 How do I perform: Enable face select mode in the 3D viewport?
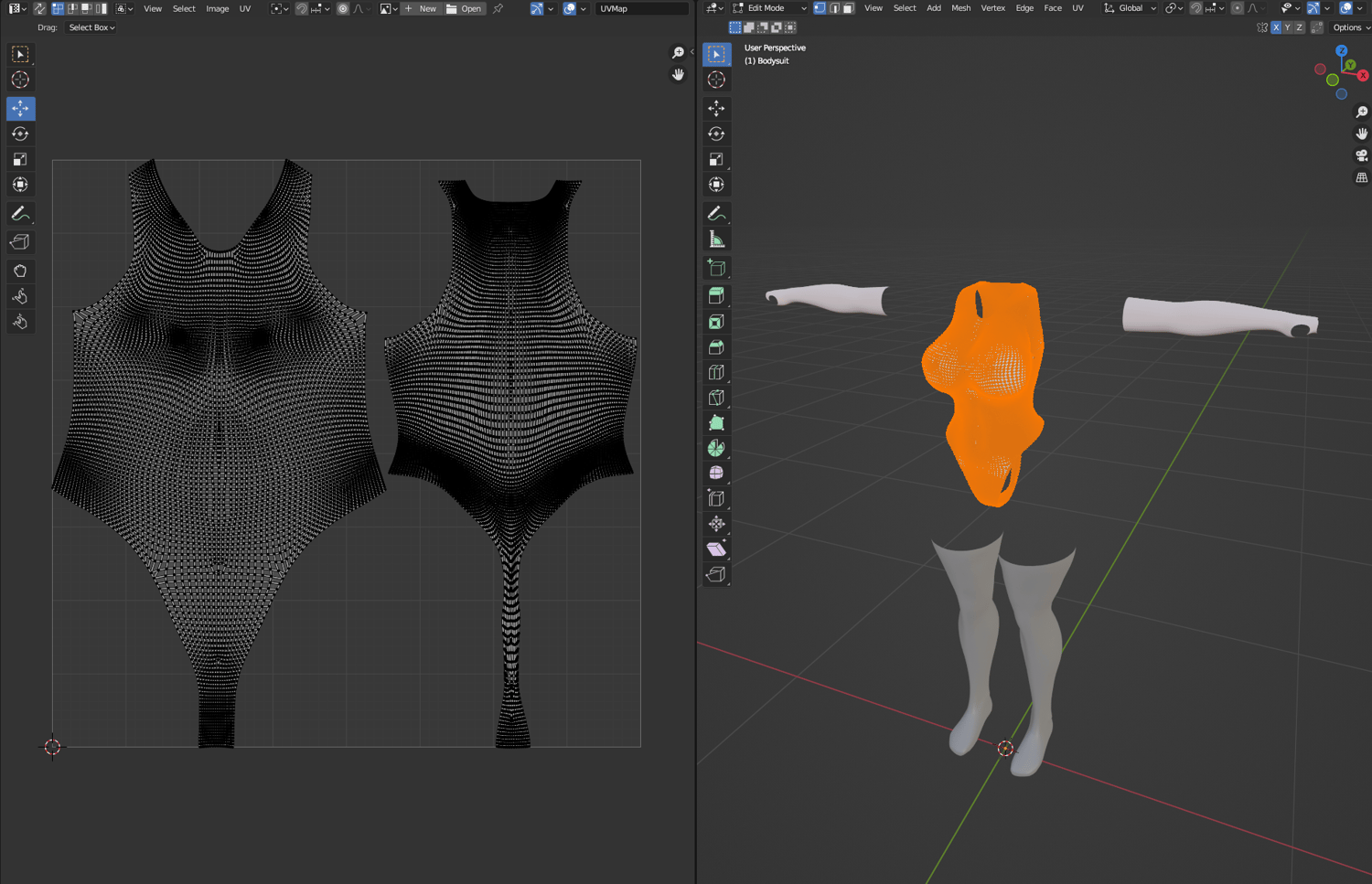(x=848, y=8)
